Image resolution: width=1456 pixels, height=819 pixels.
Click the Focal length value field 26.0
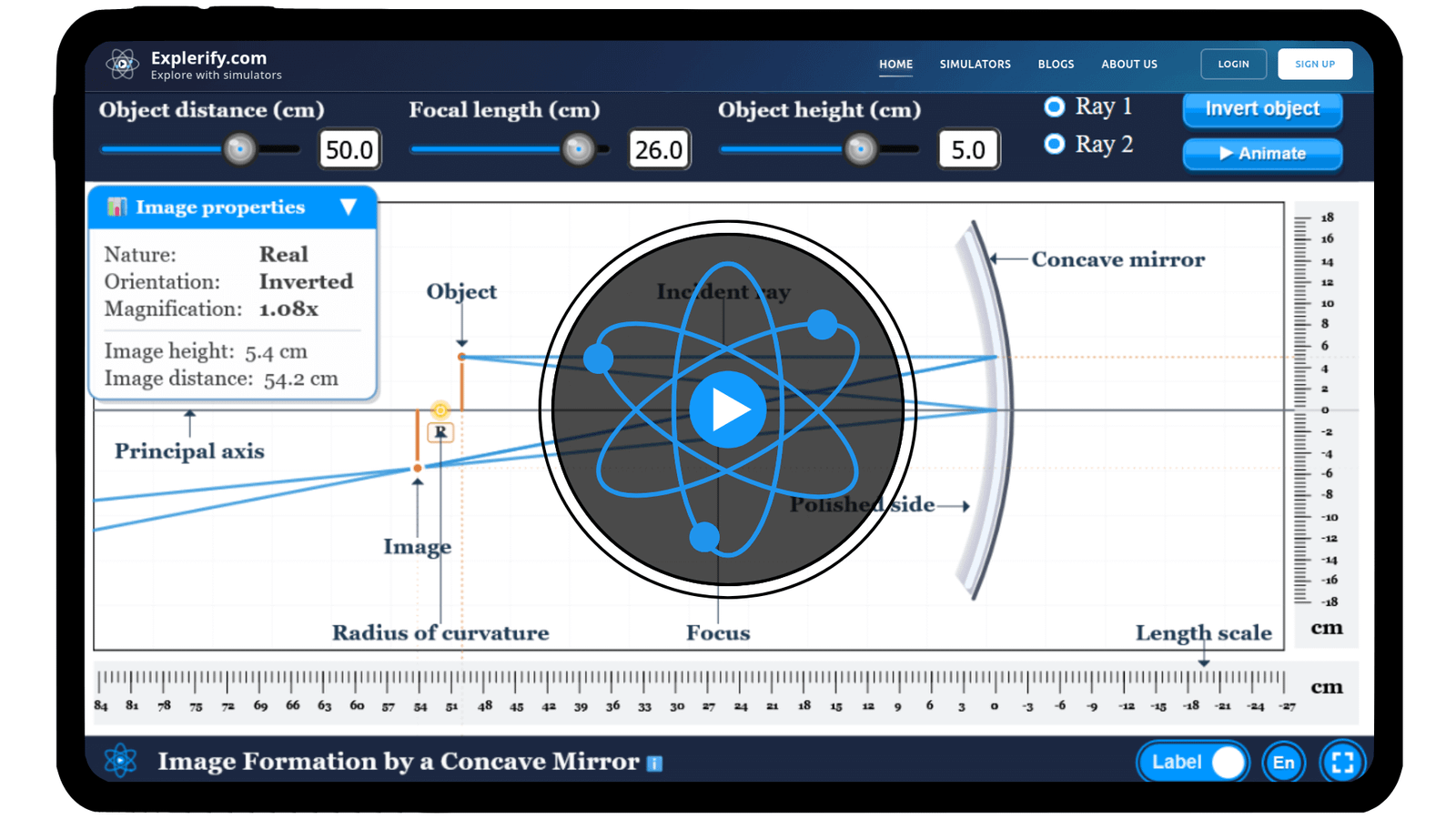tap(659, 149)
